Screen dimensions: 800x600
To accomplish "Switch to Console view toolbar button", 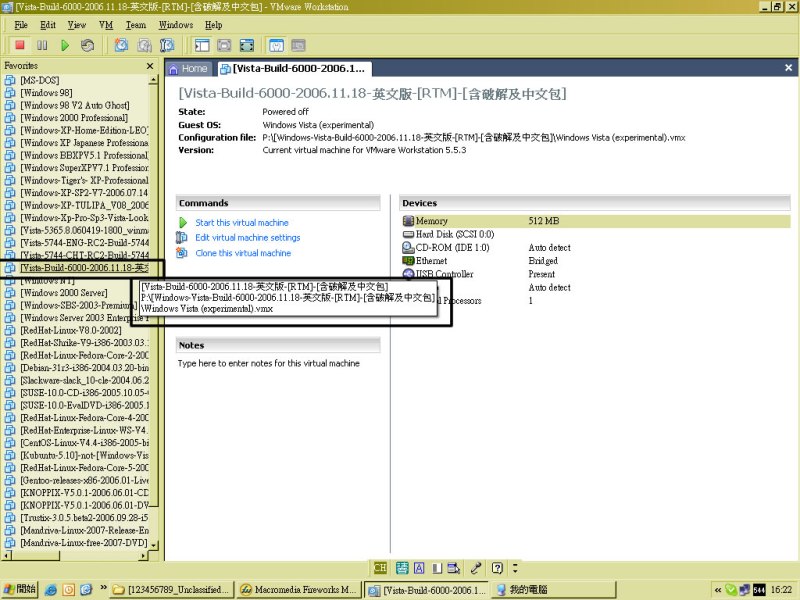I will tap(298, 45).
